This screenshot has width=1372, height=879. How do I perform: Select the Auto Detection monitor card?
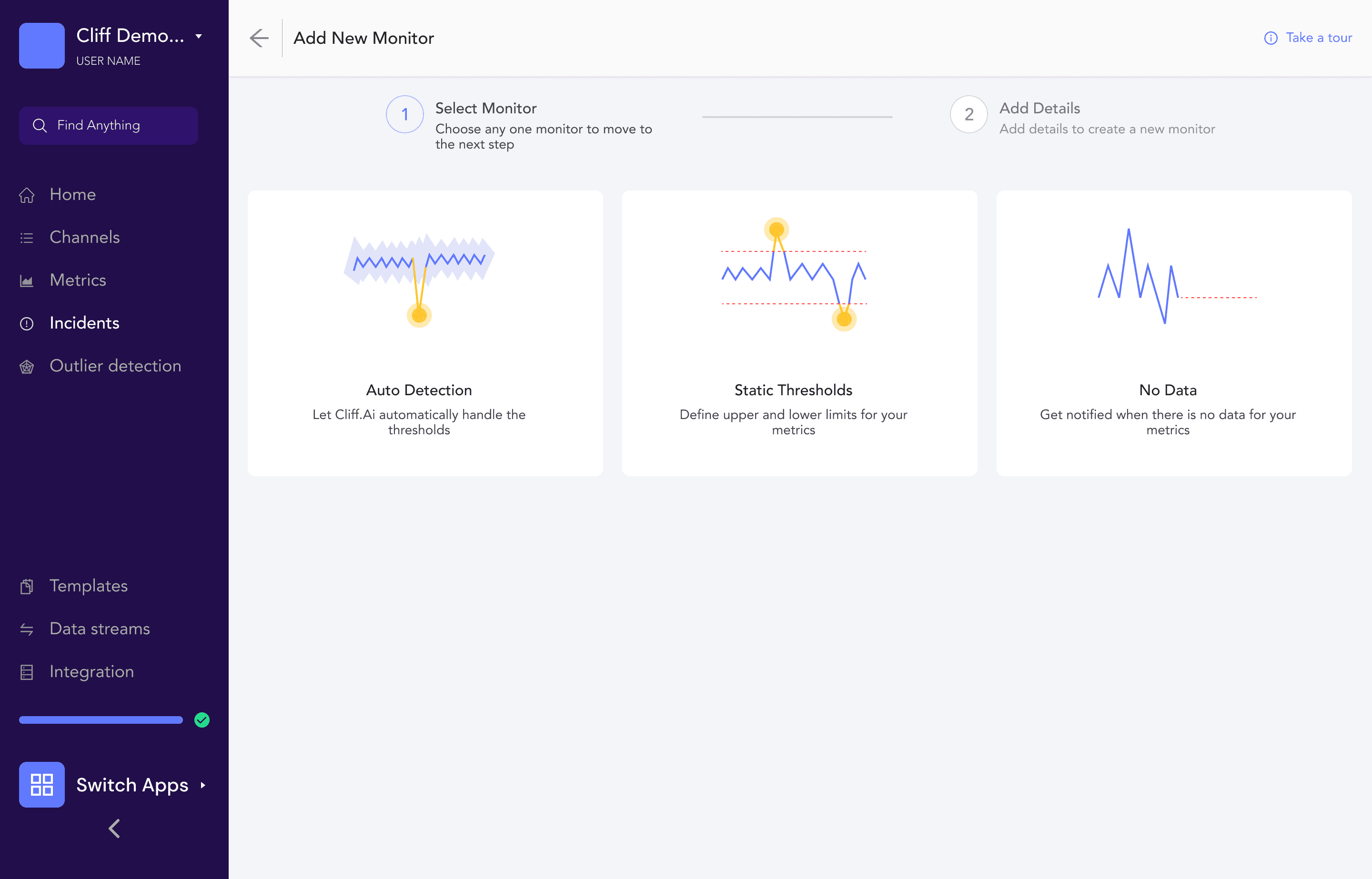tap(425, 333)
